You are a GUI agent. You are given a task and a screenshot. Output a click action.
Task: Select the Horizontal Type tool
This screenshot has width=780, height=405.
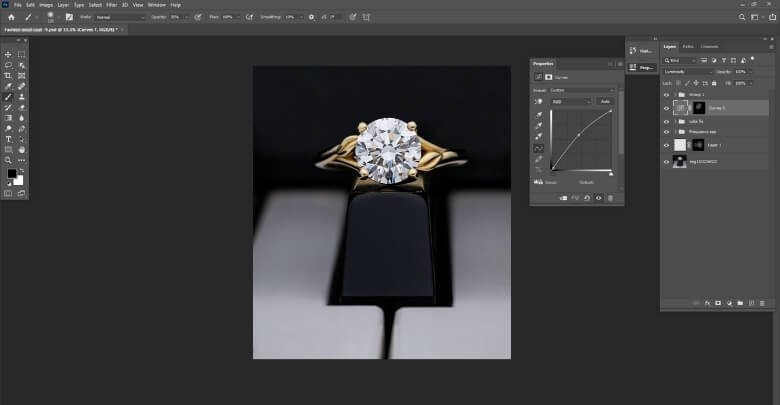coord(8,139)
